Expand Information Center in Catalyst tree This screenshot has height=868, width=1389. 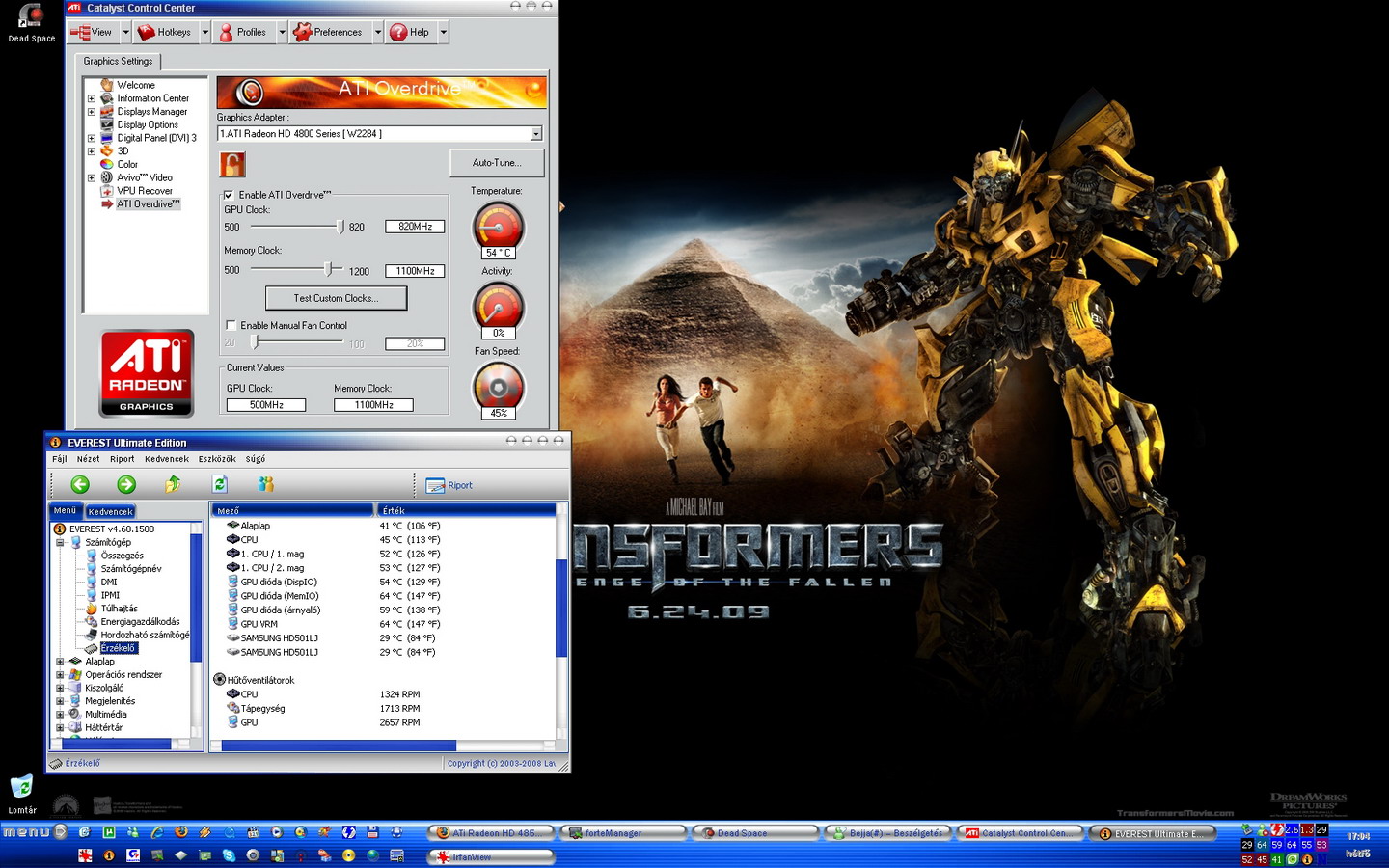(x=92, y=98)
